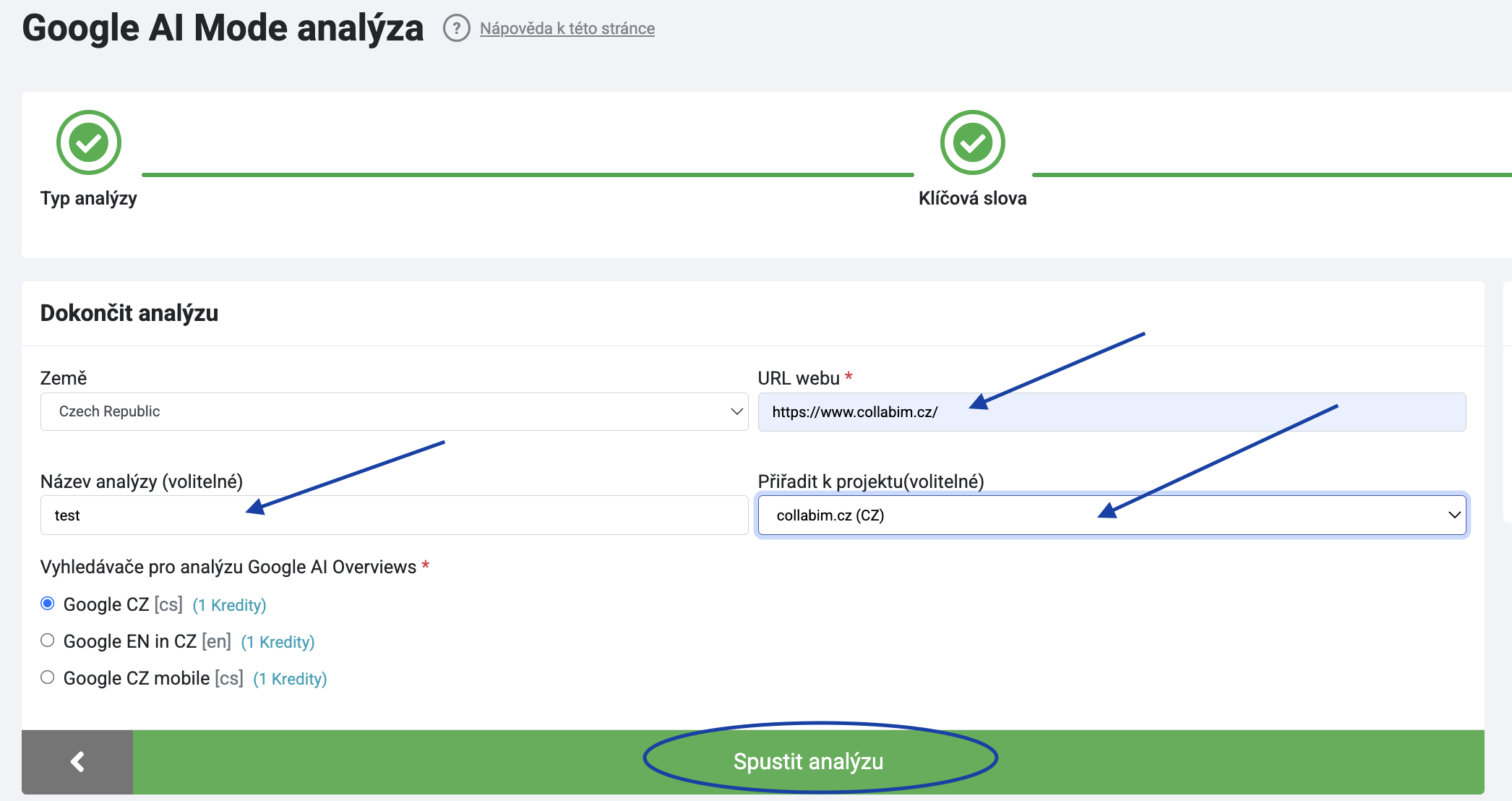Click the Google EN in CZ Kredity label
Screen dimensions: 1512x801
pyautogui.click(x=278, y=642)
